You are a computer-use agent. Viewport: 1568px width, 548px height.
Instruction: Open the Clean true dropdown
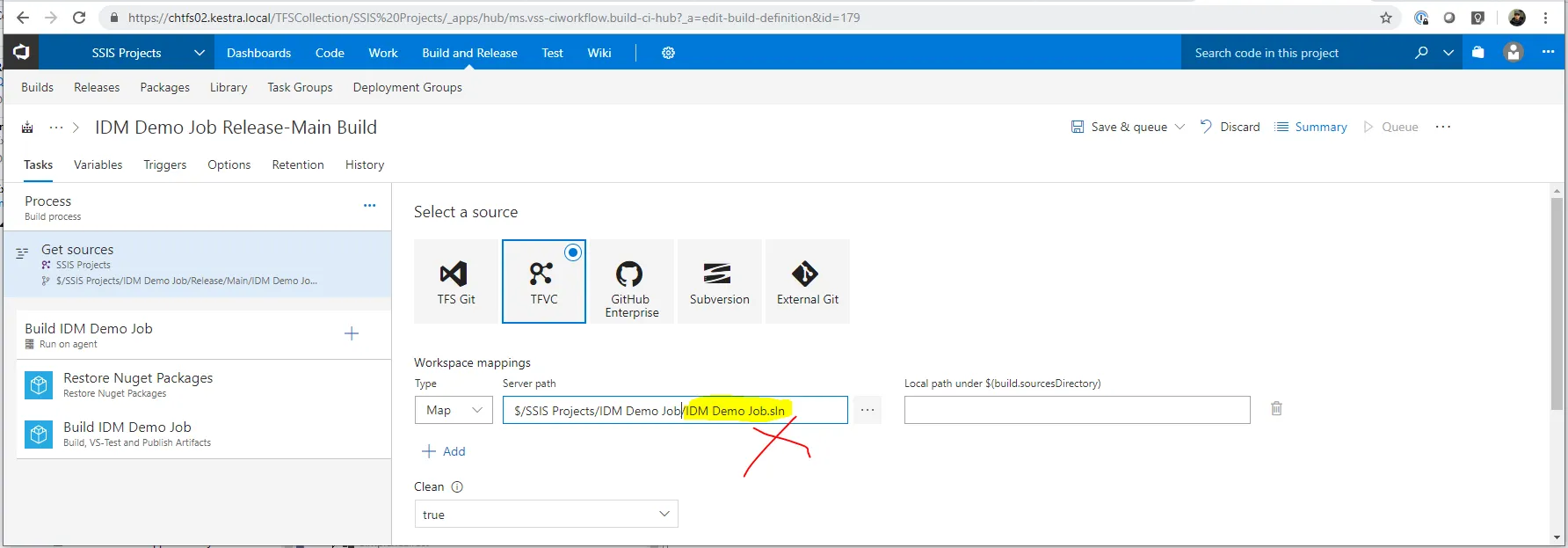[546, 514]
